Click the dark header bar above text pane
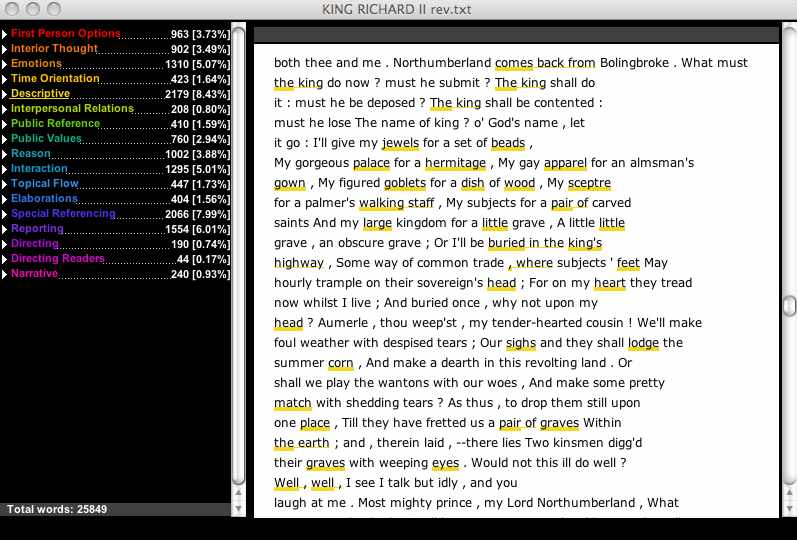Screen dimensions: 797x540 pyautogui.click(x=516, y=35)
